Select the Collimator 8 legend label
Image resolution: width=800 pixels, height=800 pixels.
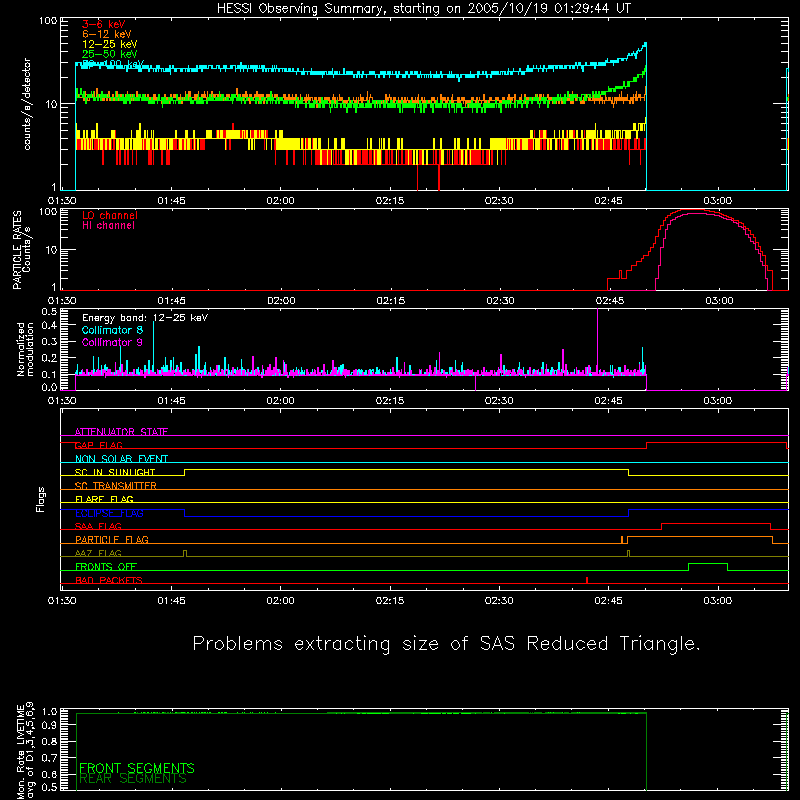tap(112, 330)
